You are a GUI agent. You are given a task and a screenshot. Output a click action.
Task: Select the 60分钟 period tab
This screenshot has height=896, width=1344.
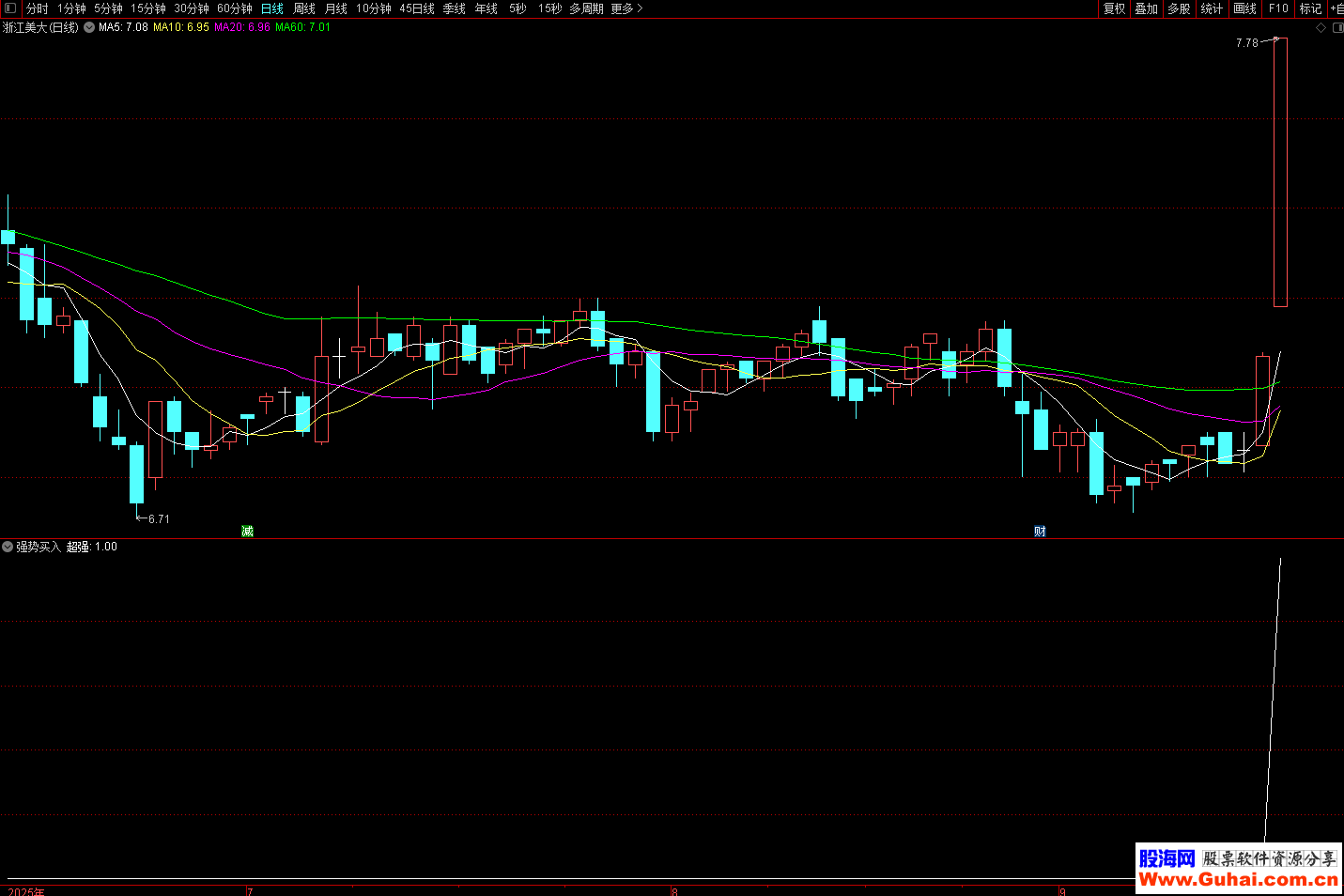pyautogui.click(x=235, y=8)
